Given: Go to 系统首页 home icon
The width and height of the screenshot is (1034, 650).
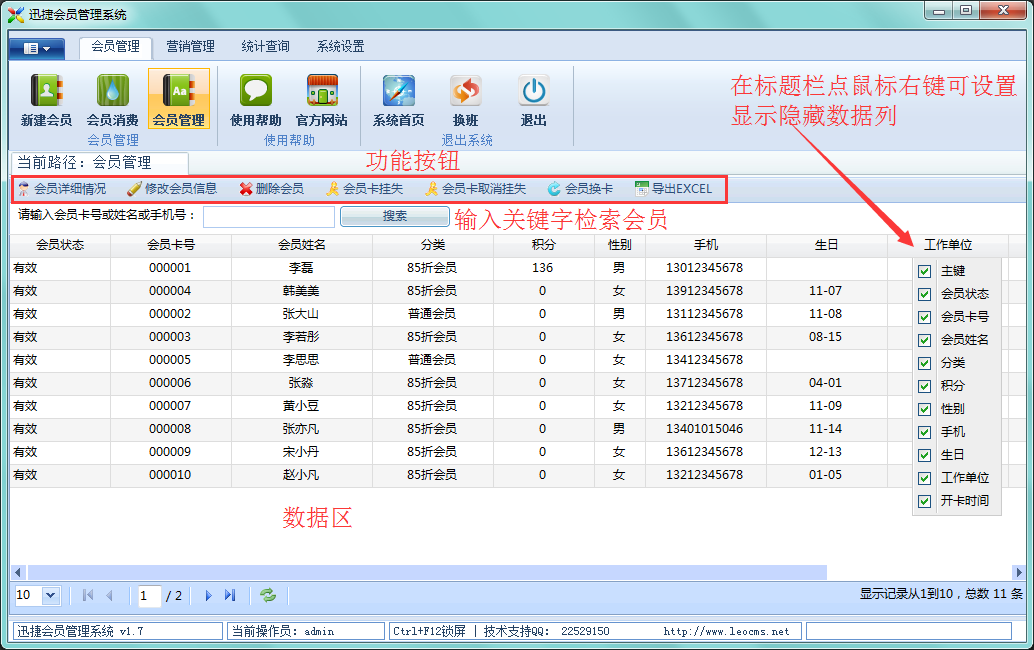Looking at the screenshot, I should 398,91.
